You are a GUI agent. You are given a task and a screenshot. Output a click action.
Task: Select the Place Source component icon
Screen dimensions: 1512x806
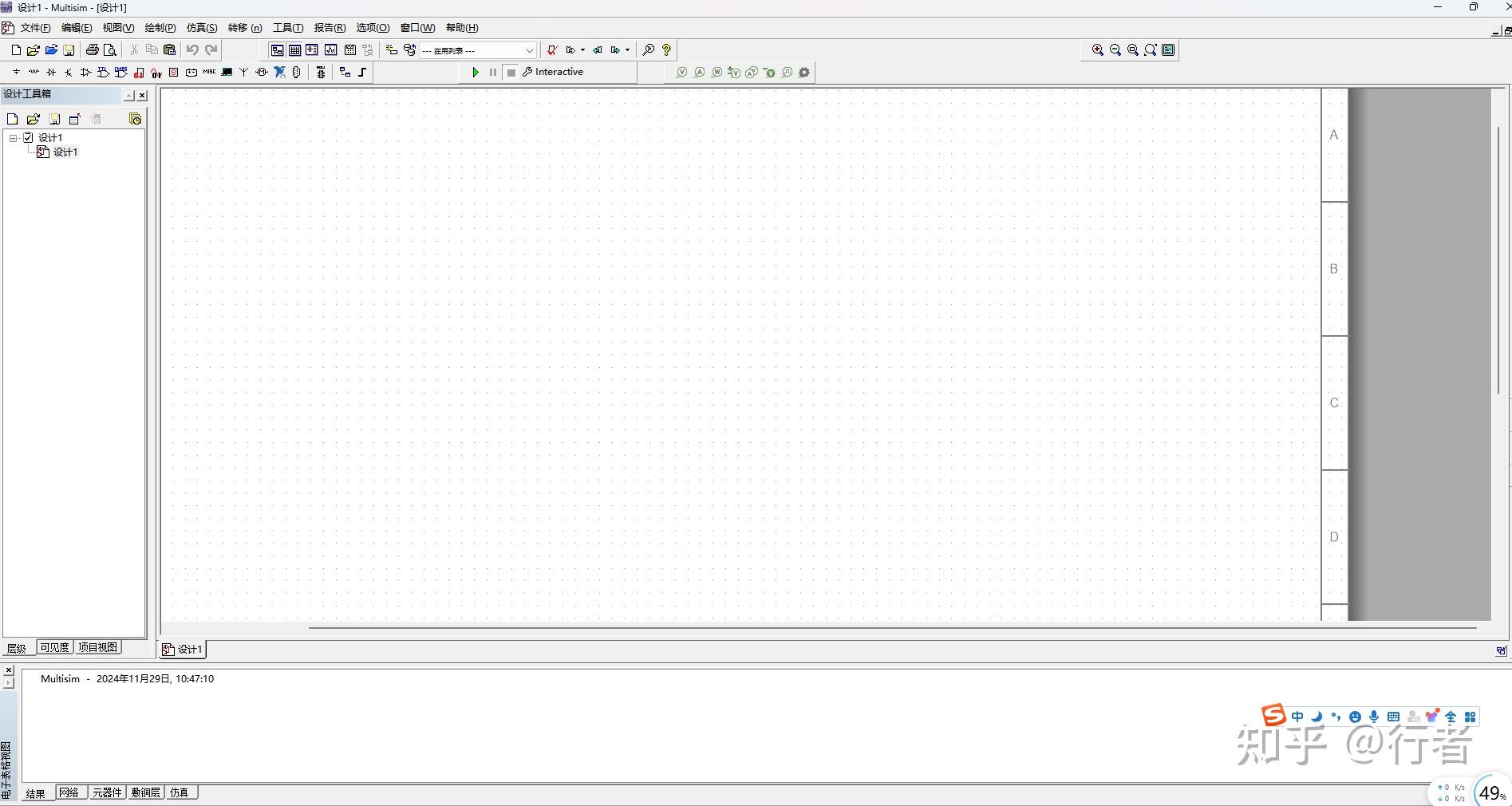pos(16,72)
